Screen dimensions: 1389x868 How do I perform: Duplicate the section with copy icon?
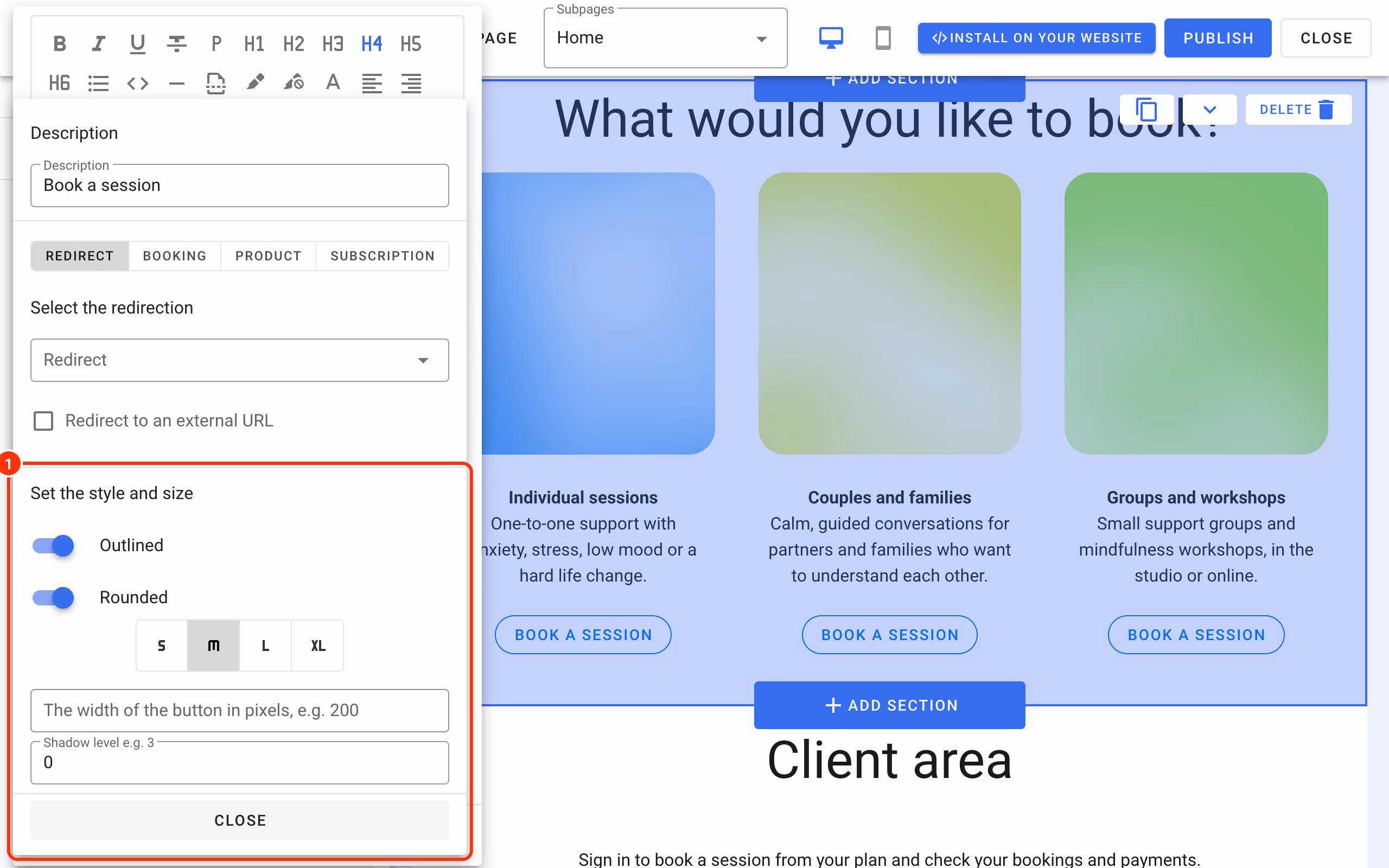[1146, 110]
